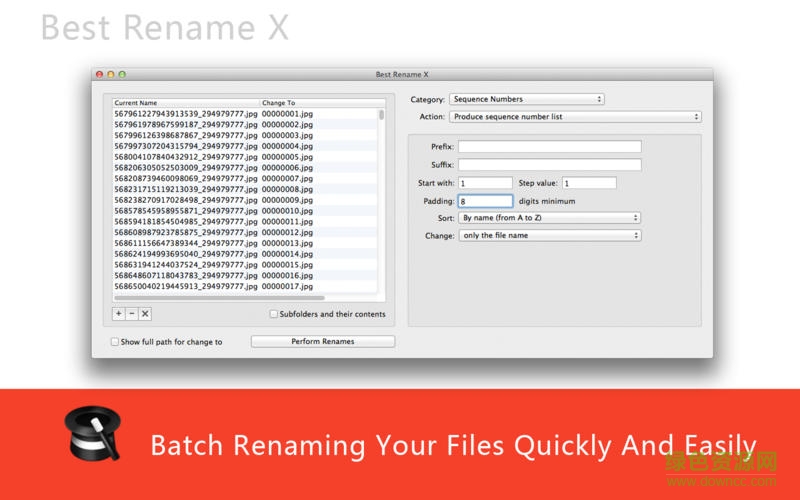Open the Change dropdown for file name
The image size is (800, 500).
coord(549,236)
